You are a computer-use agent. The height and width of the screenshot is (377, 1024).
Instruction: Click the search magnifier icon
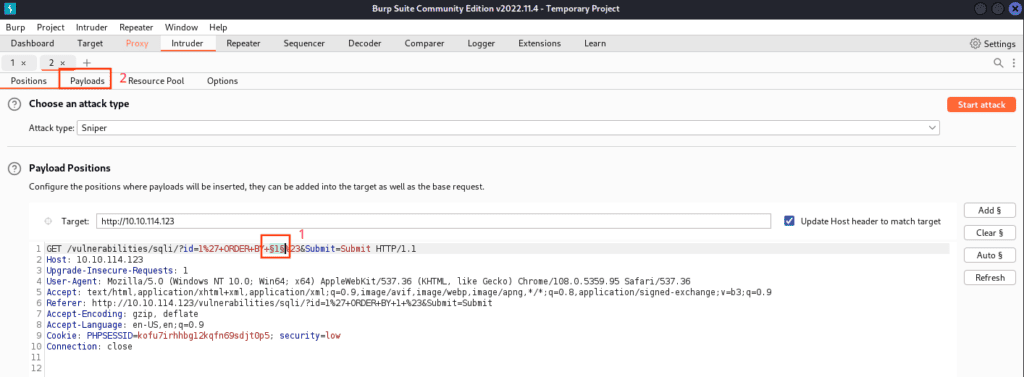[999, 63]
